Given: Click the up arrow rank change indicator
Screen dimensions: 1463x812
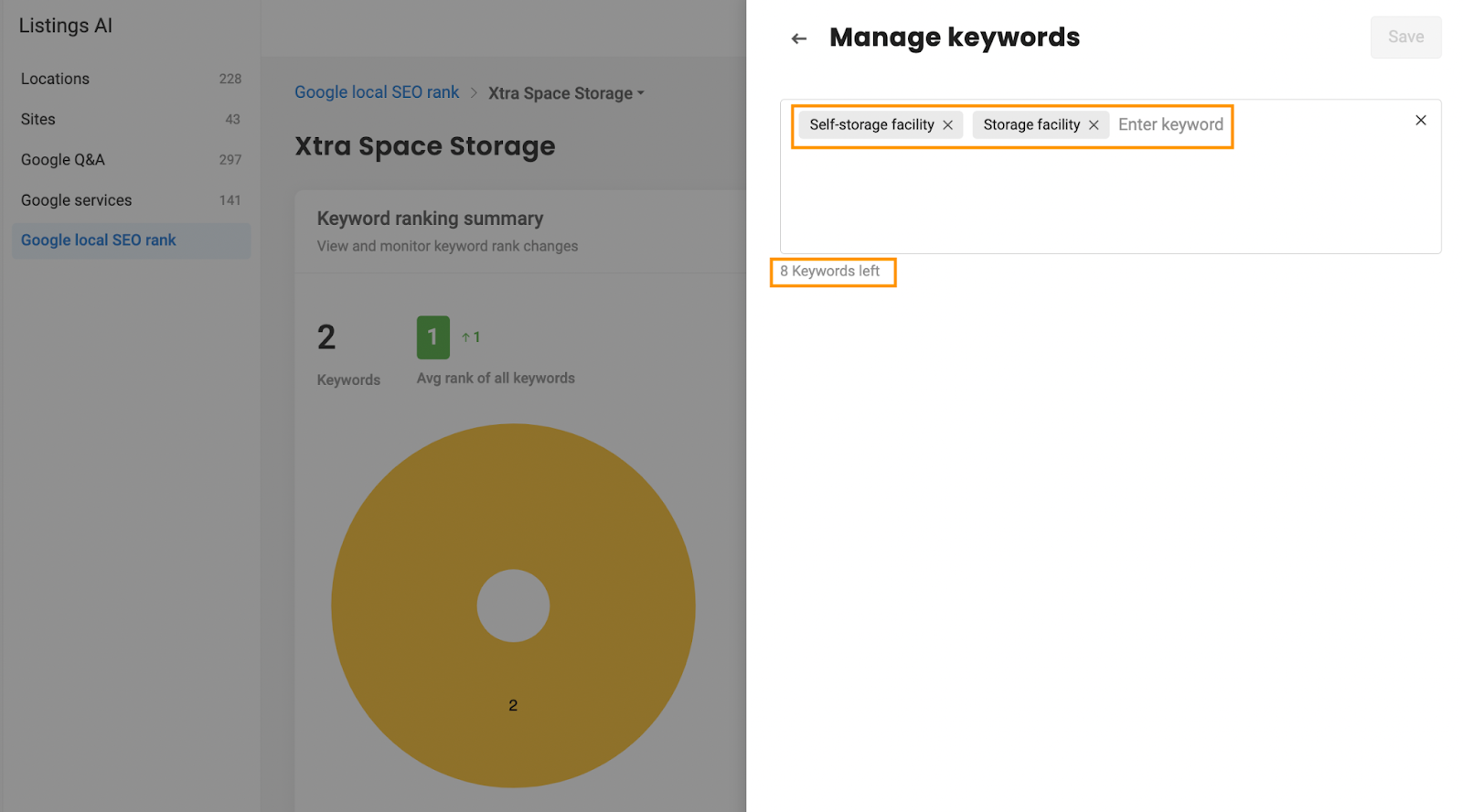Looking at the screenshot, I should tap(471, 337).
